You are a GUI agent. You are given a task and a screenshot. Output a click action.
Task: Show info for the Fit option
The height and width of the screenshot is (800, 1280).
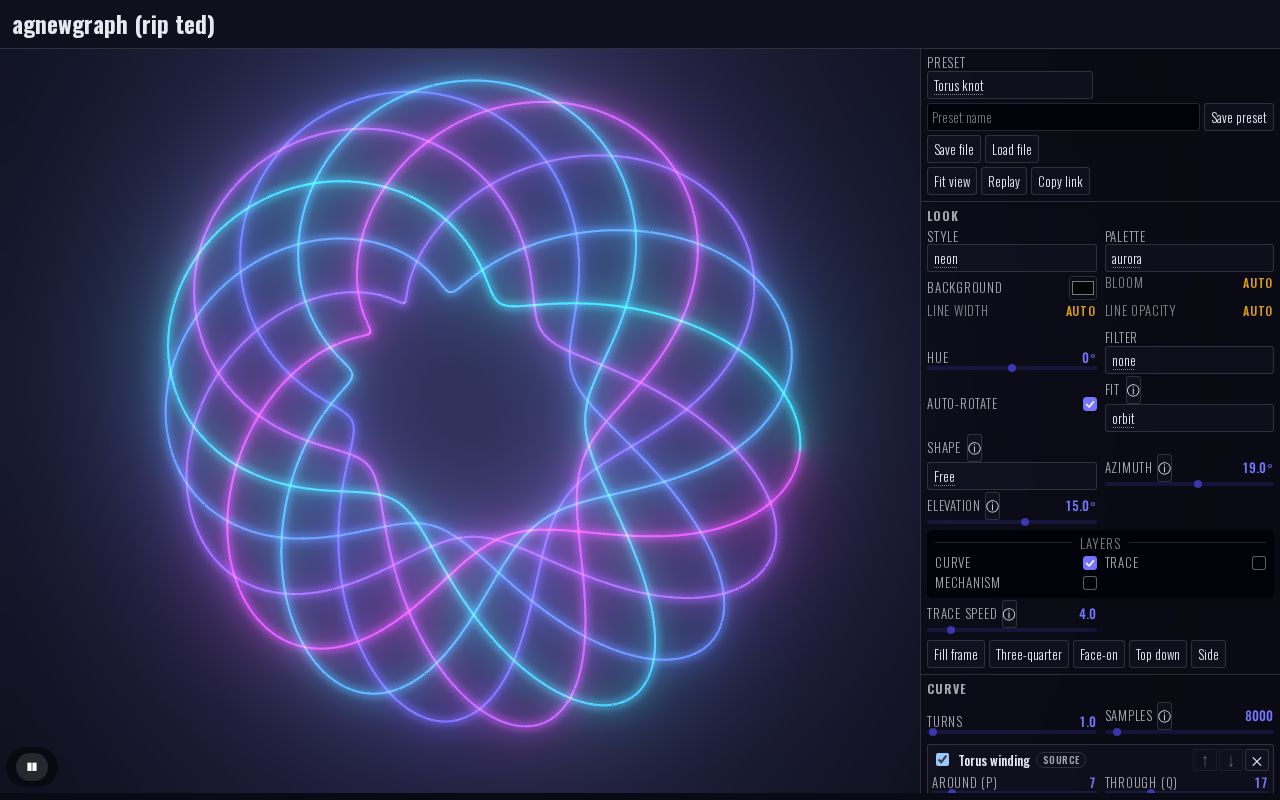click(x=1133, y=390)
